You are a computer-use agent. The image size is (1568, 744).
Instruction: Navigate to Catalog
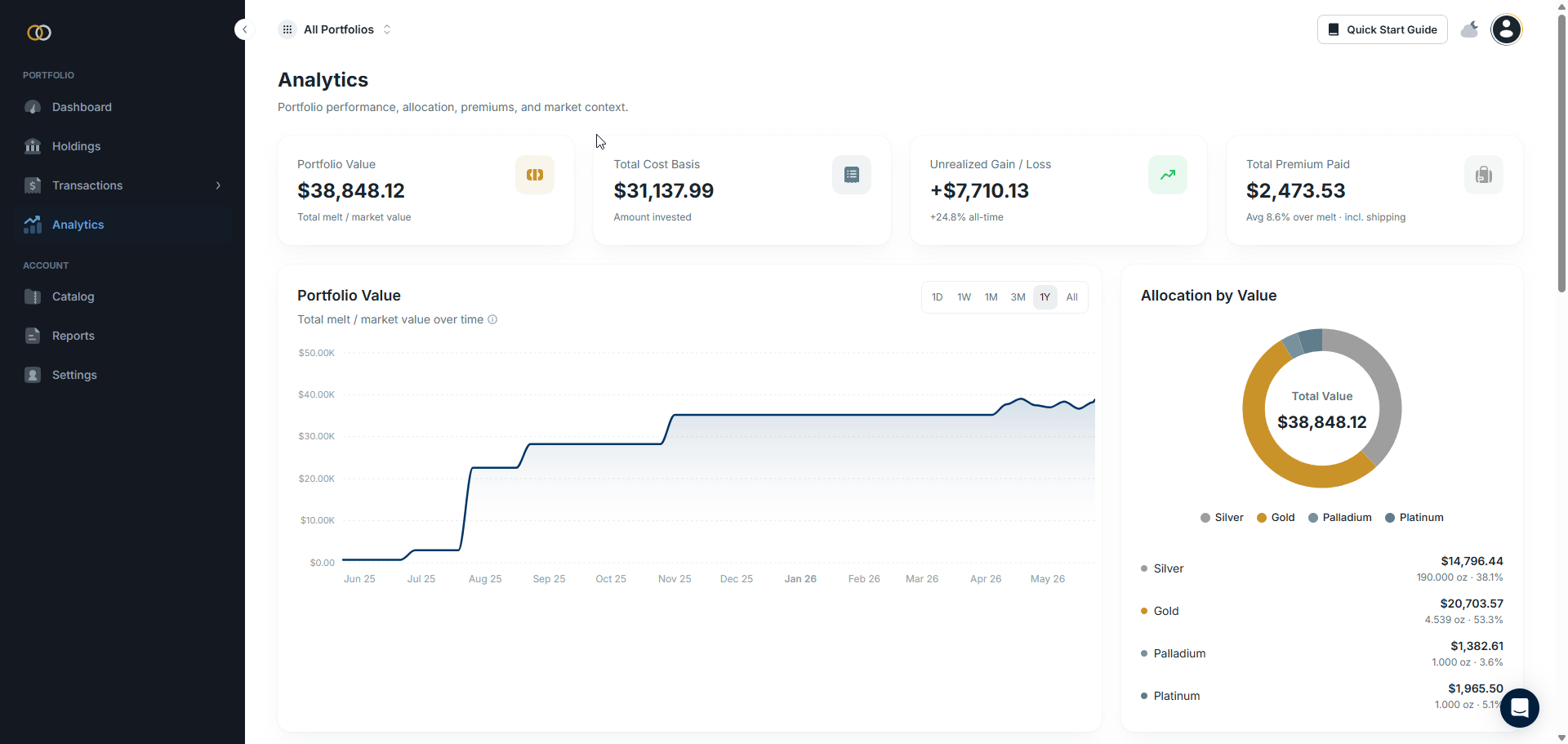click(x=122, y=296)
